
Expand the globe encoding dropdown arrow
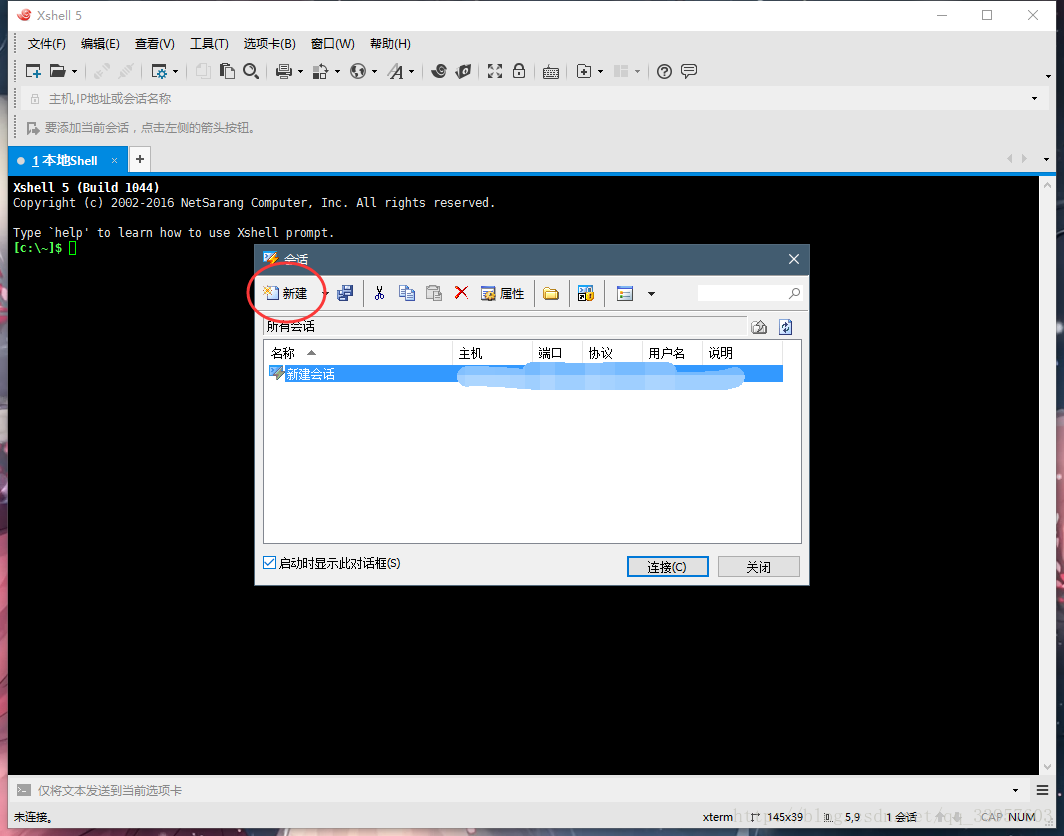click(x=374, y=71)
